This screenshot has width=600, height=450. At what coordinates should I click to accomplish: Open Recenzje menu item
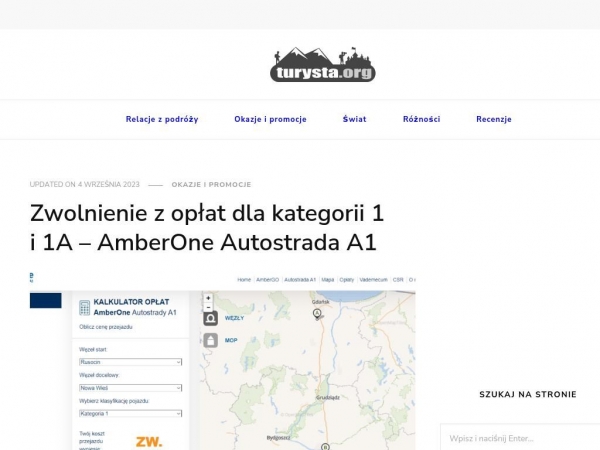pyautogui.click(x=494, y=119)
